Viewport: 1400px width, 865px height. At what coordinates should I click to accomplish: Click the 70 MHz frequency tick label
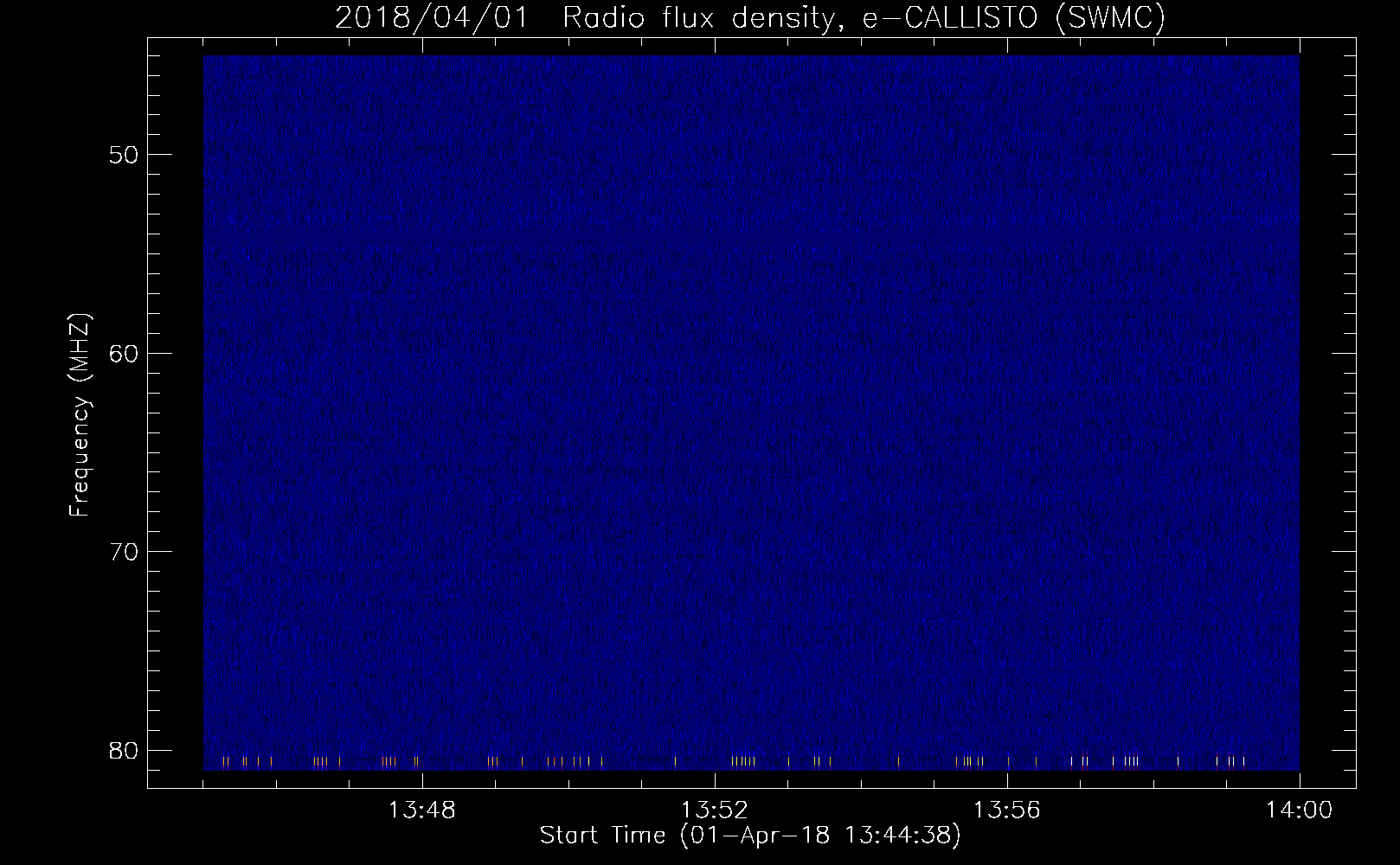coord(124,552)
